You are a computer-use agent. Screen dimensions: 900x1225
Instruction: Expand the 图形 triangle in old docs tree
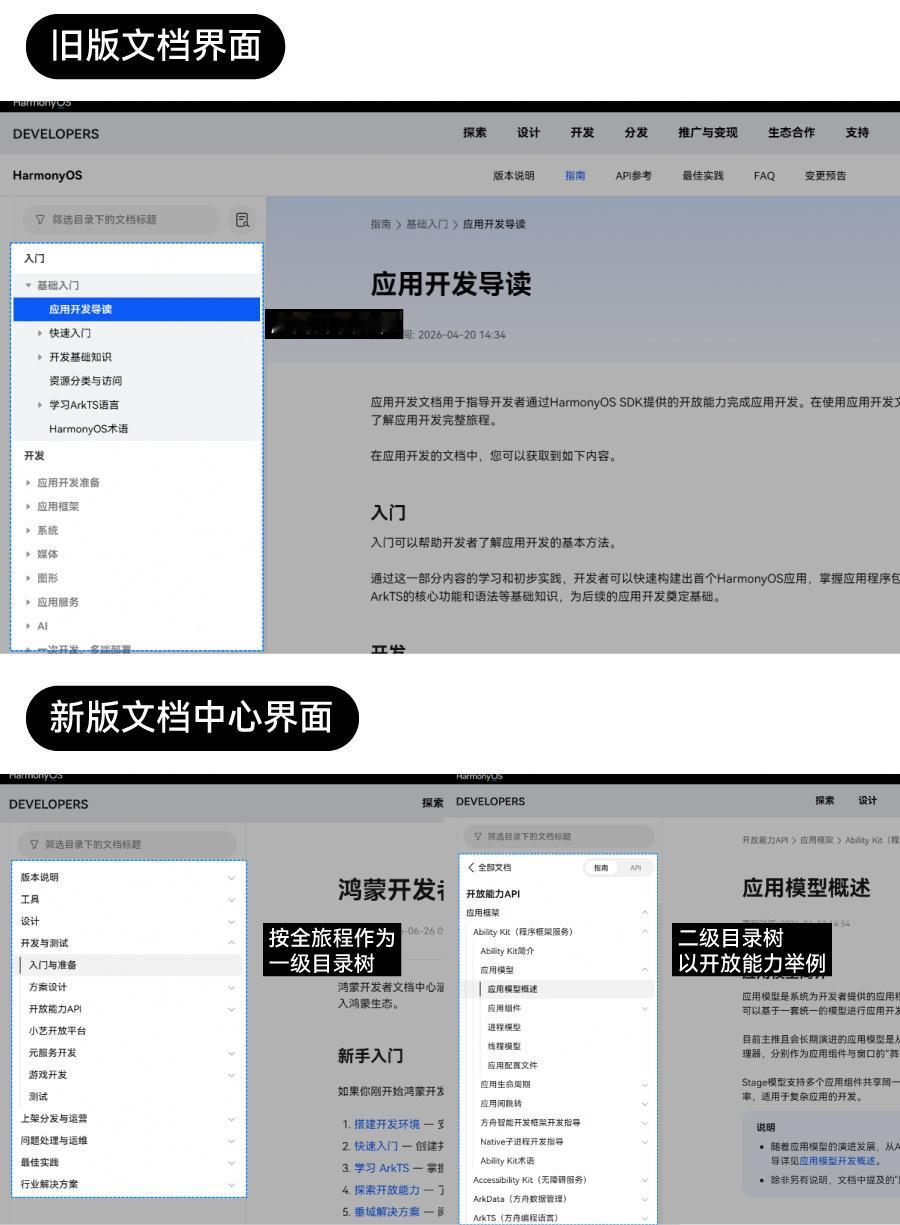coord(28,578)
